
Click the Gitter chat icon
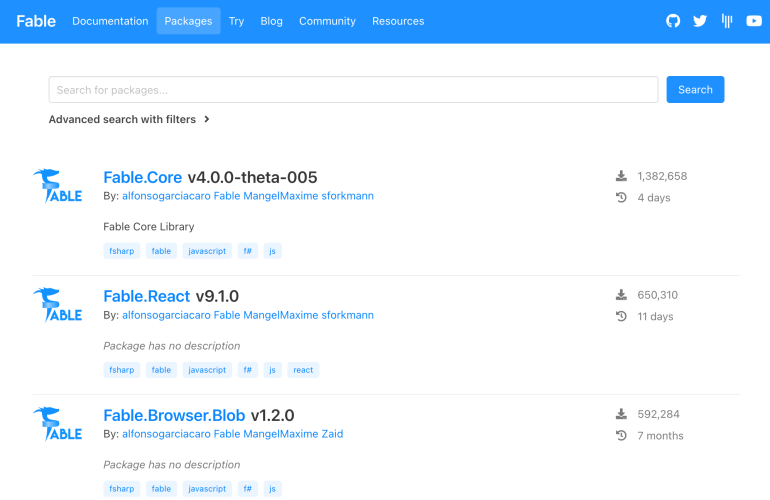tap(727, 21)
